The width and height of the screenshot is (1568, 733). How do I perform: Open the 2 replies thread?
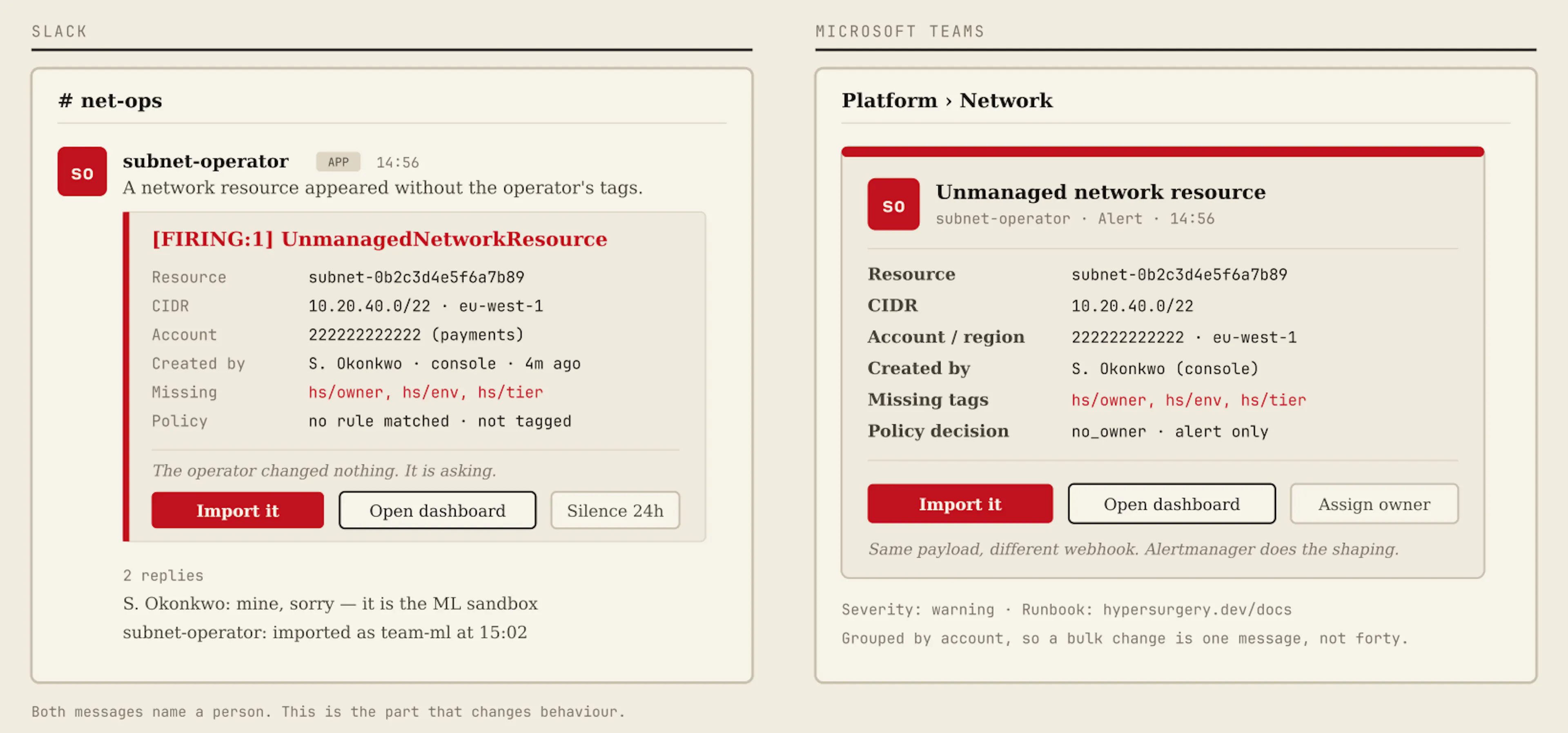163,575
